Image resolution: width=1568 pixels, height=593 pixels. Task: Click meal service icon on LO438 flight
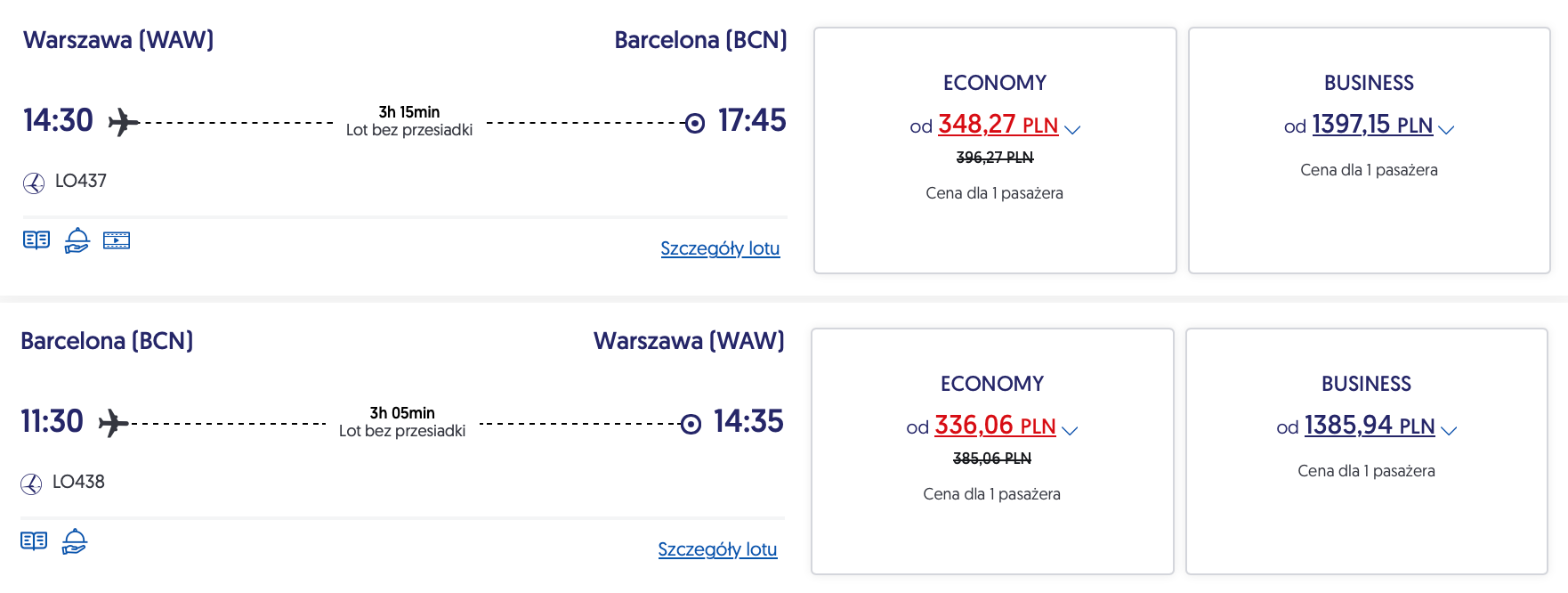(x=75, y=541)
